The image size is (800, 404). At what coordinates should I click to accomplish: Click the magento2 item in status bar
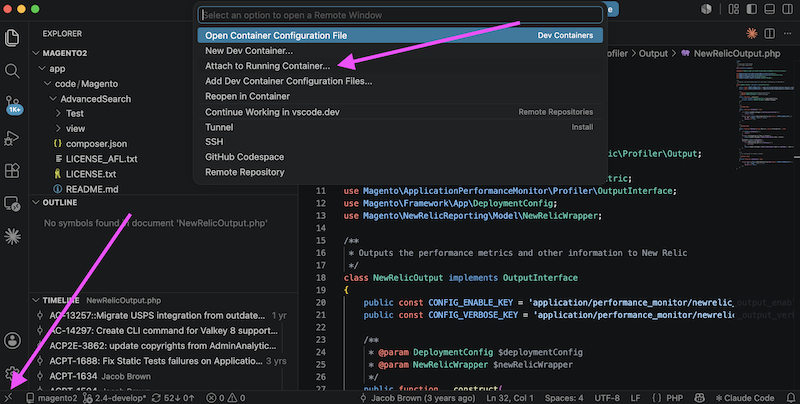coord(52,397)
